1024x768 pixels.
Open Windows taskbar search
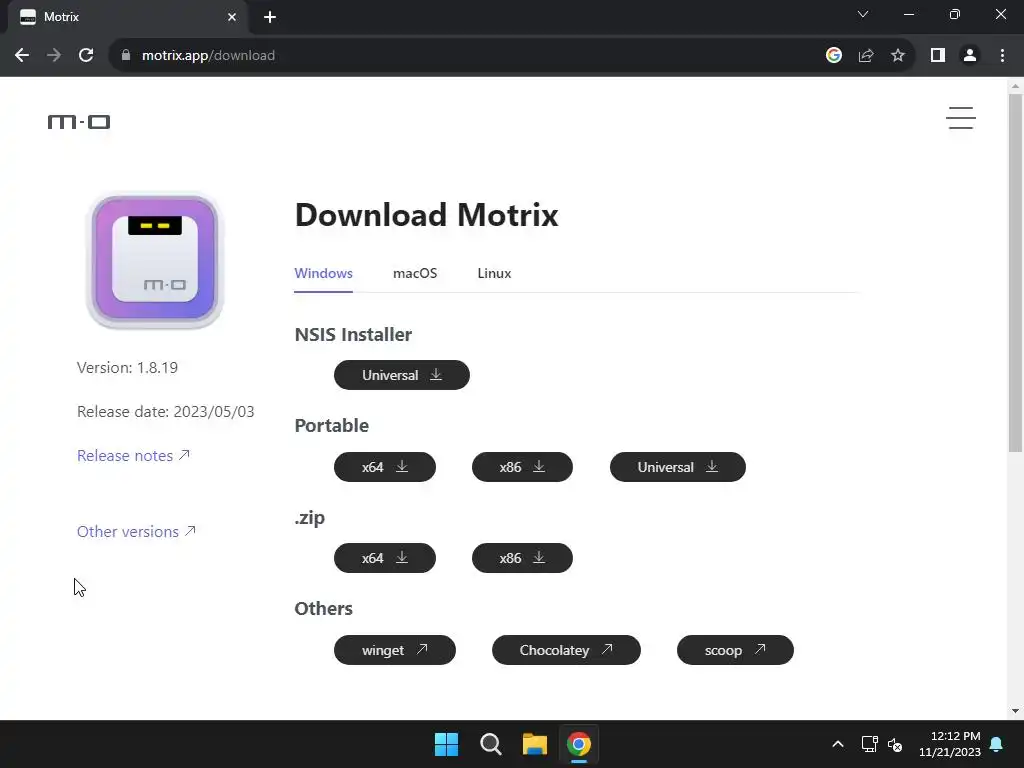click(x=490, y=744)
